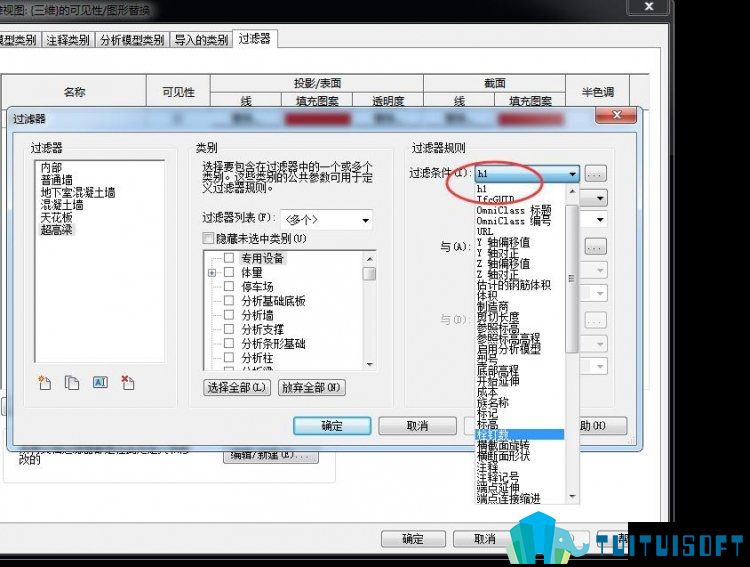Choose 制造商 parameter

pyautogui.click(x=492, y=306)
